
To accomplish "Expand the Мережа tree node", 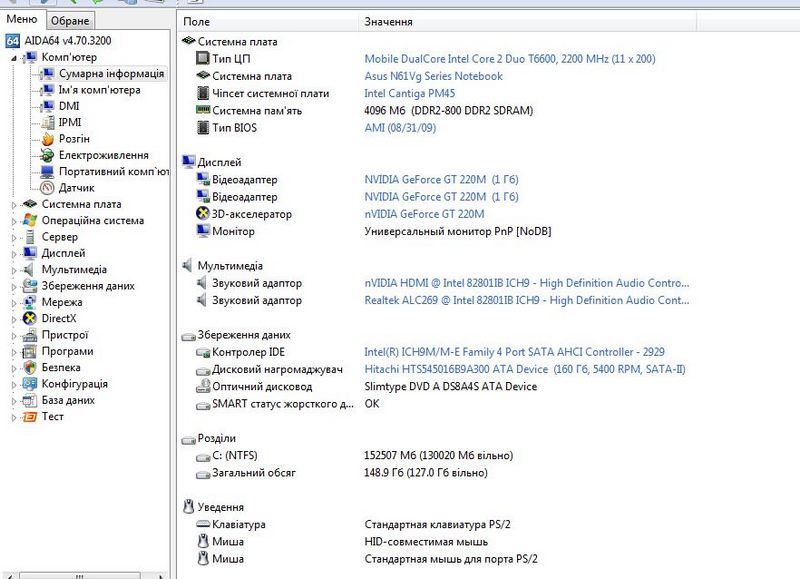I will click(x=14, y=302).
